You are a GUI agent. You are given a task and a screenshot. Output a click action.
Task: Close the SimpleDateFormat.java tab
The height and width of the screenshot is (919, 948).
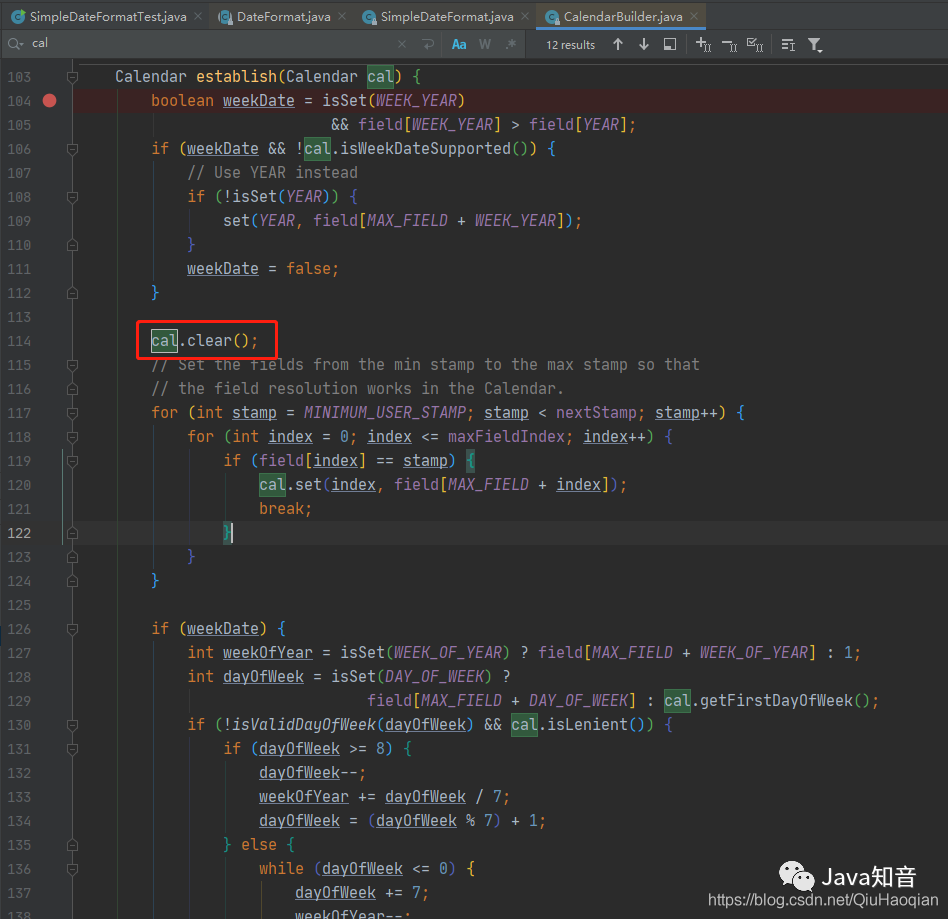tap(525, 16)
